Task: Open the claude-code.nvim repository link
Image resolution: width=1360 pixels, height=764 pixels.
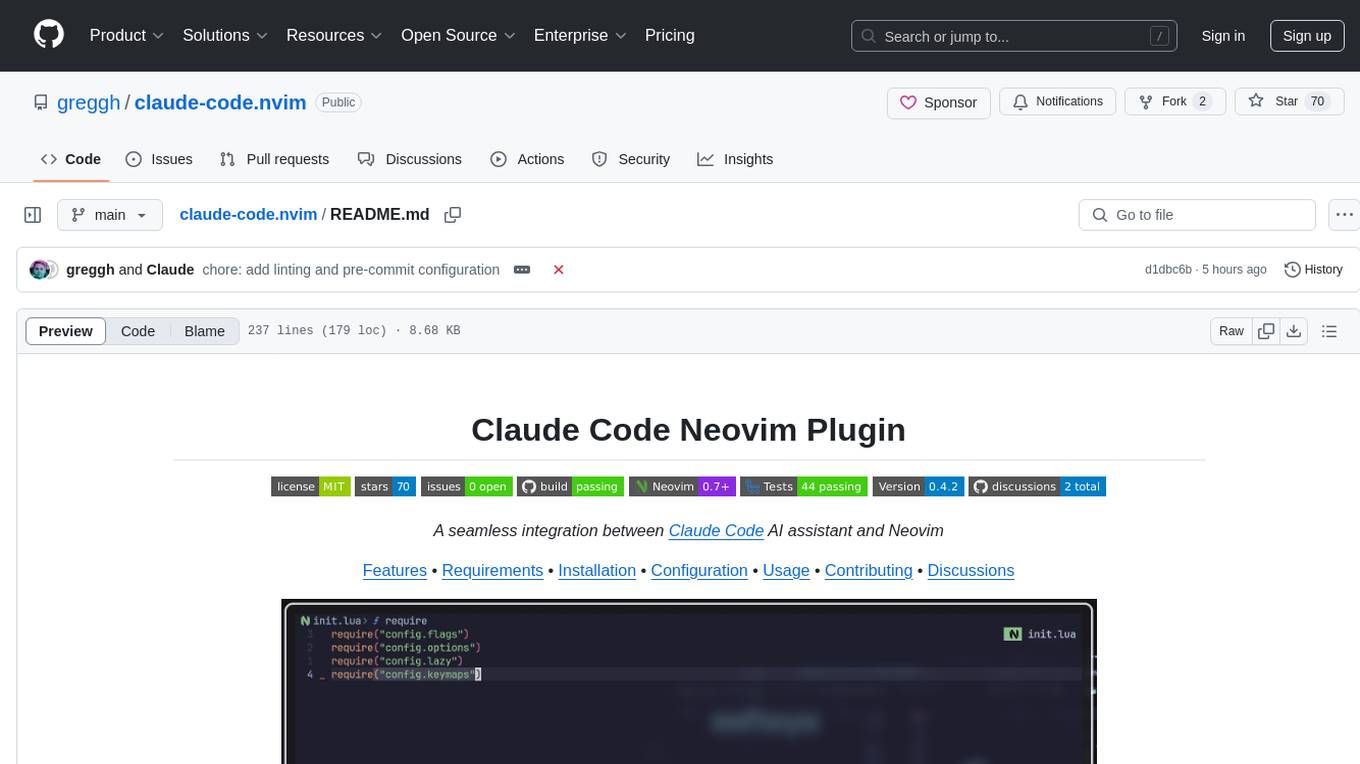Action: tap(220, 102)
